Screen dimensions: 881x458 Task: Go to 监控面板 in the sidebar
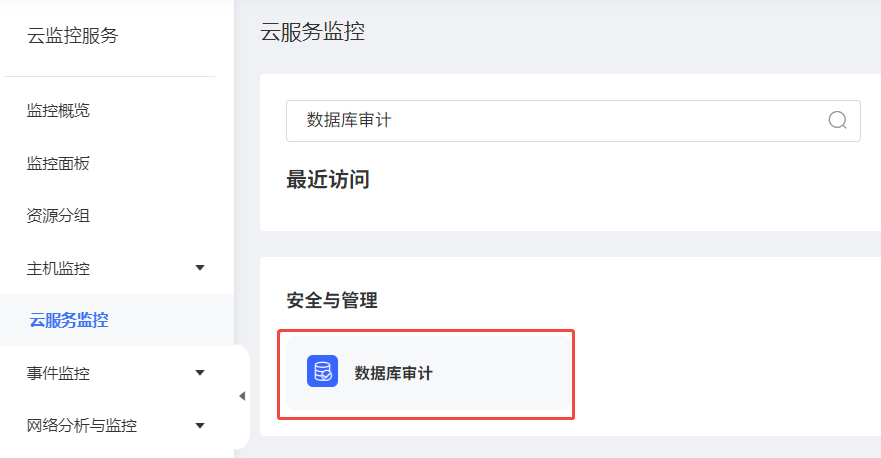pos(58,163)
